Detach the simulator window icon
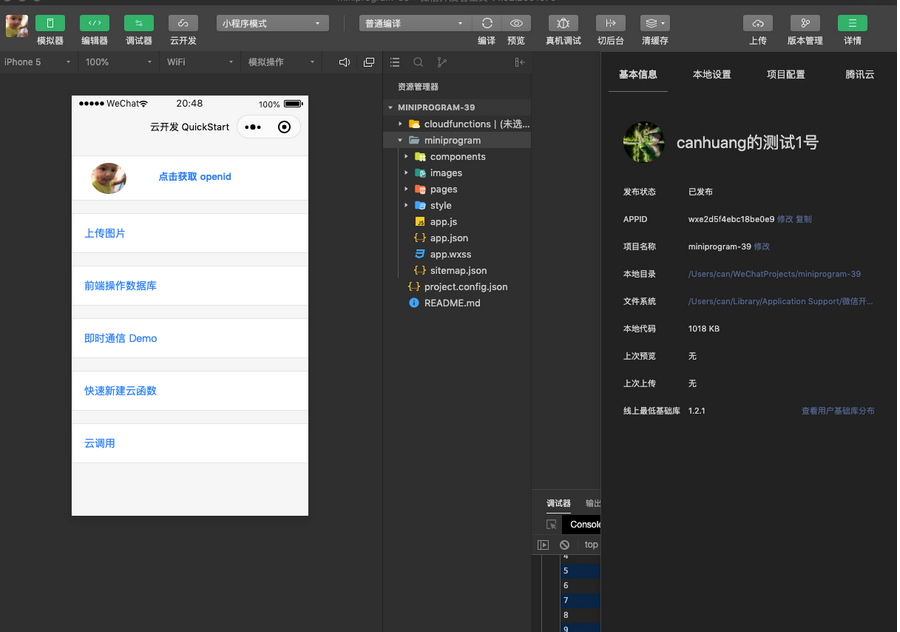This screenshot has width=900, height=632. click(369, 62)
